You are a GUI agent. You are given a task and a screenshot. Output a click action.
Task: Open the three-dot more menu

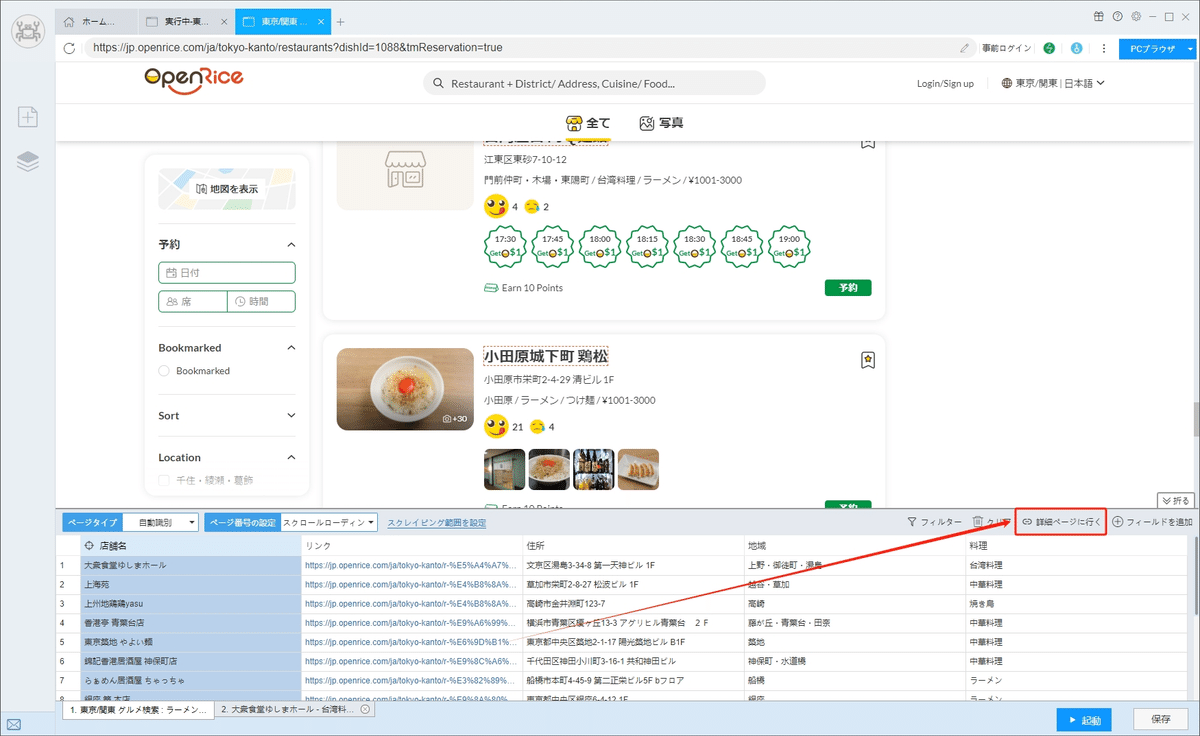pos(1103,47)
